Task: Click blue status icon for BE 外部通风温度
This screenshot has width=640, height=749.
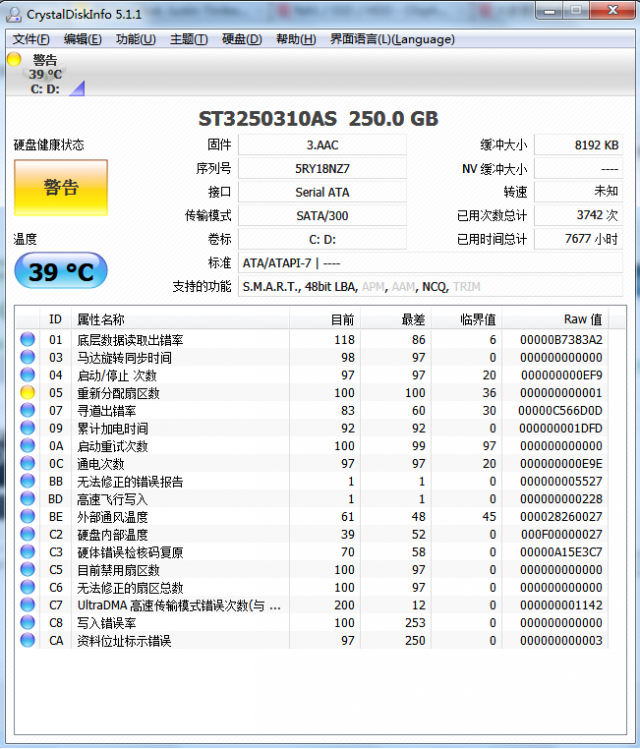Action: (28, 516)
